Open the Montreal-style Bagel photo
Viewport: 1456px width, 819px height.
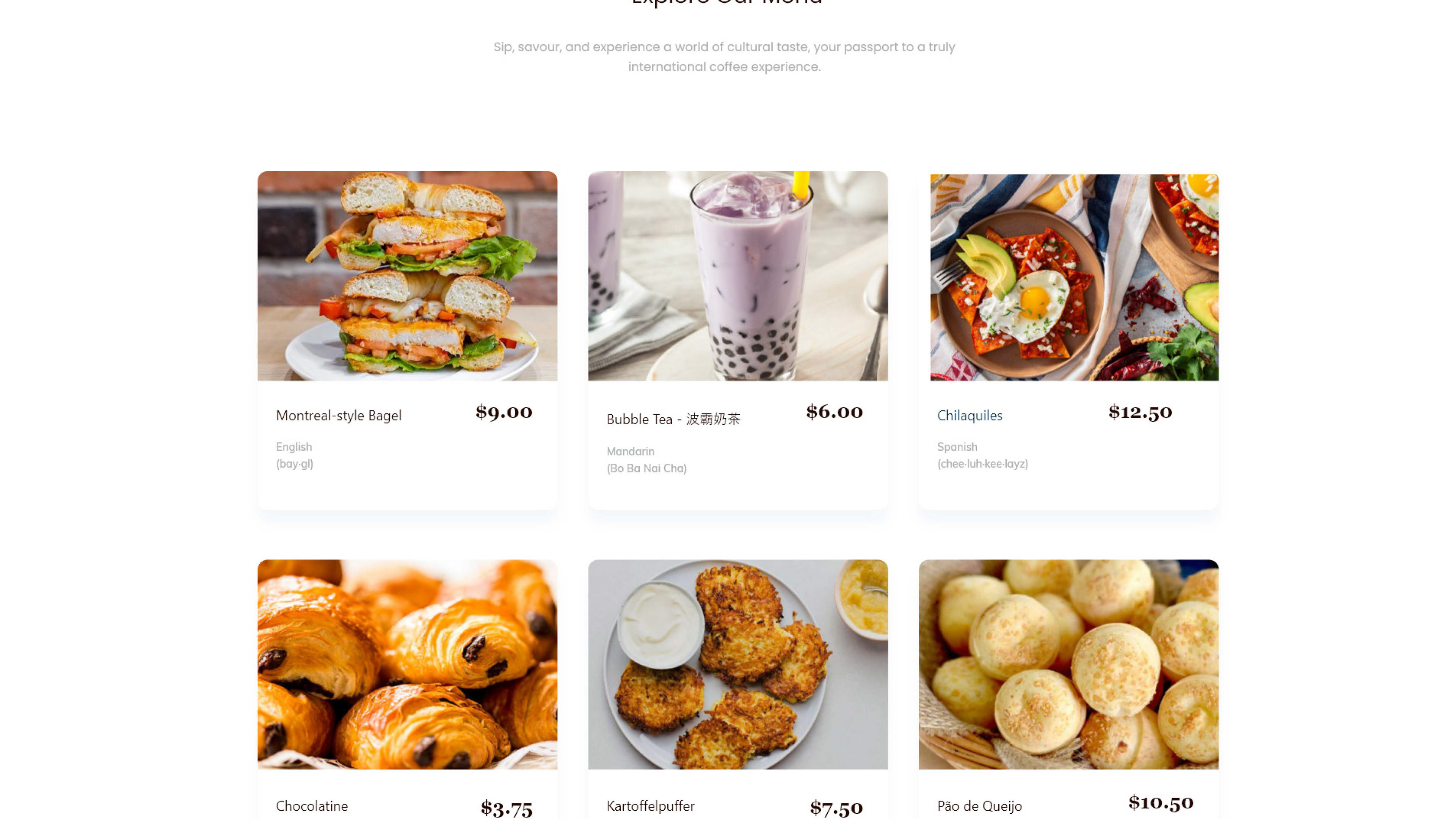pyautogui.click(x=407, y=276)
